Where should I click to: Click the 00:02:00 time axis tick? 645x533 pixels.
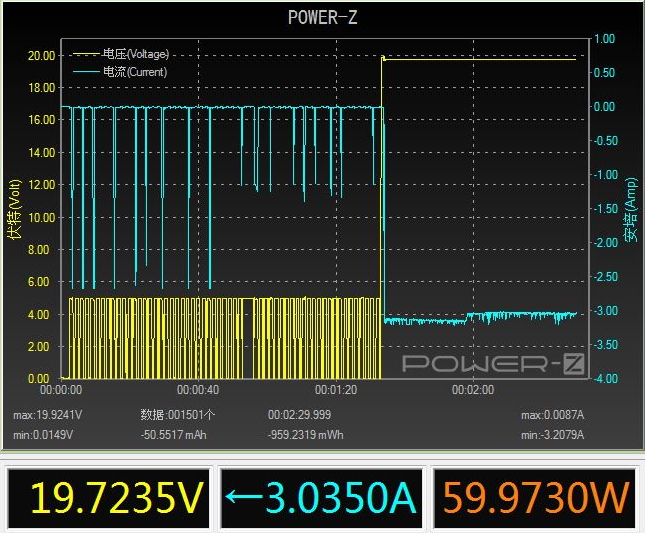(473, 390)
